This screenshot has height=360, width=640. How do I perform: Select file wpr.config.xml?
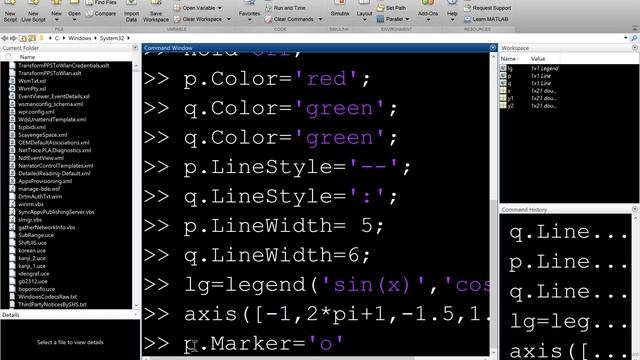pyautogui.click(x=36, y=112)
